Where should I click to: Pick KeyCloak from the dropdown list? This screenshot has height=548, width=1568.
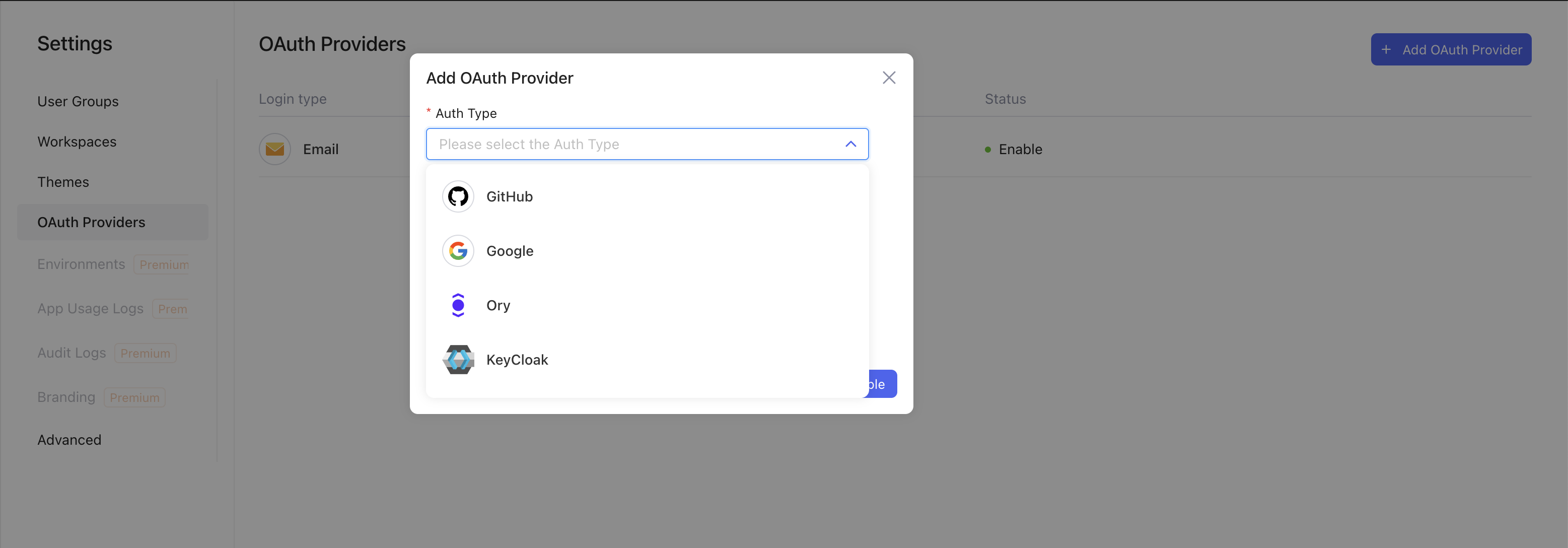(517, 360)
